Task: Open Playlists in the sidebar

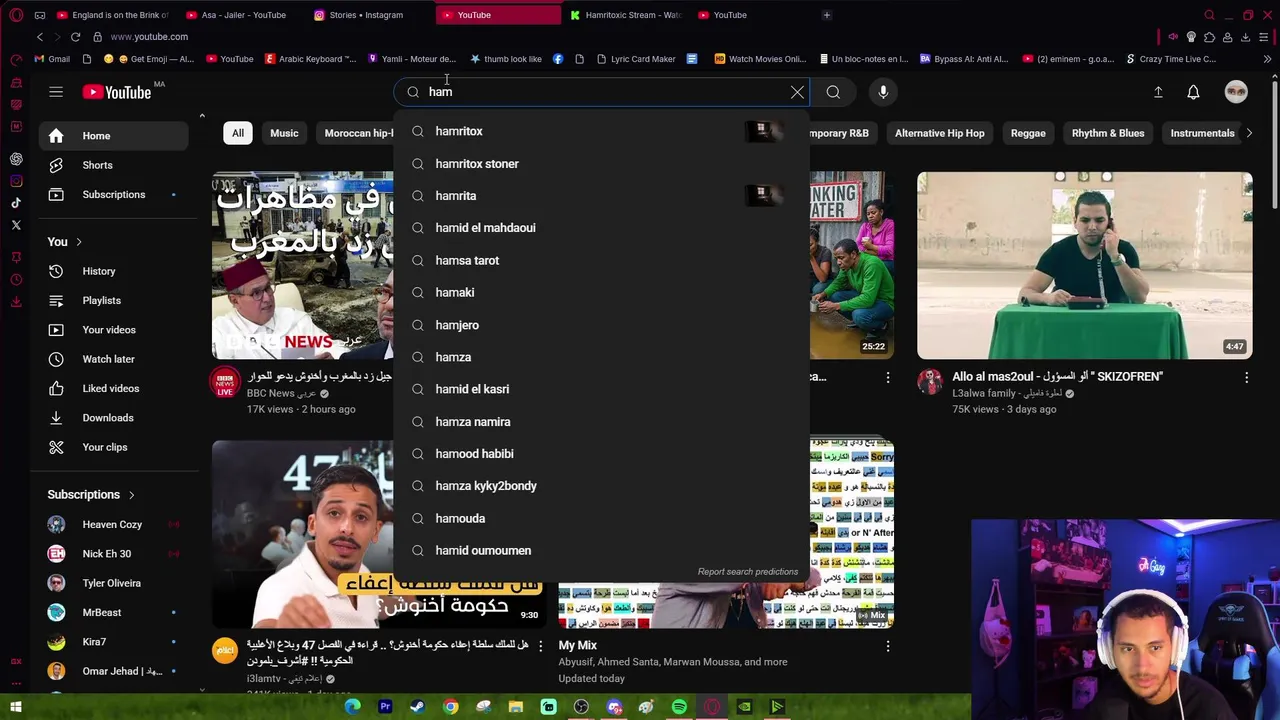Action: (113, 300)
